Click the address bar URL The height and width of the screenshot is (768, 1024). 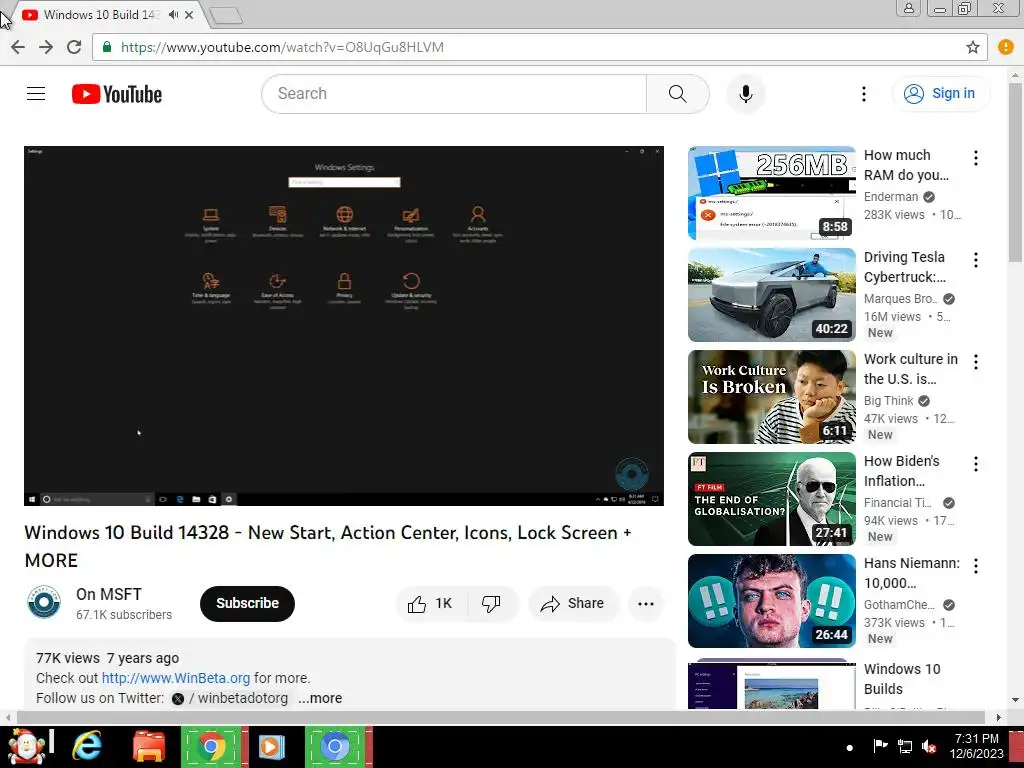(x=282, y=47)
